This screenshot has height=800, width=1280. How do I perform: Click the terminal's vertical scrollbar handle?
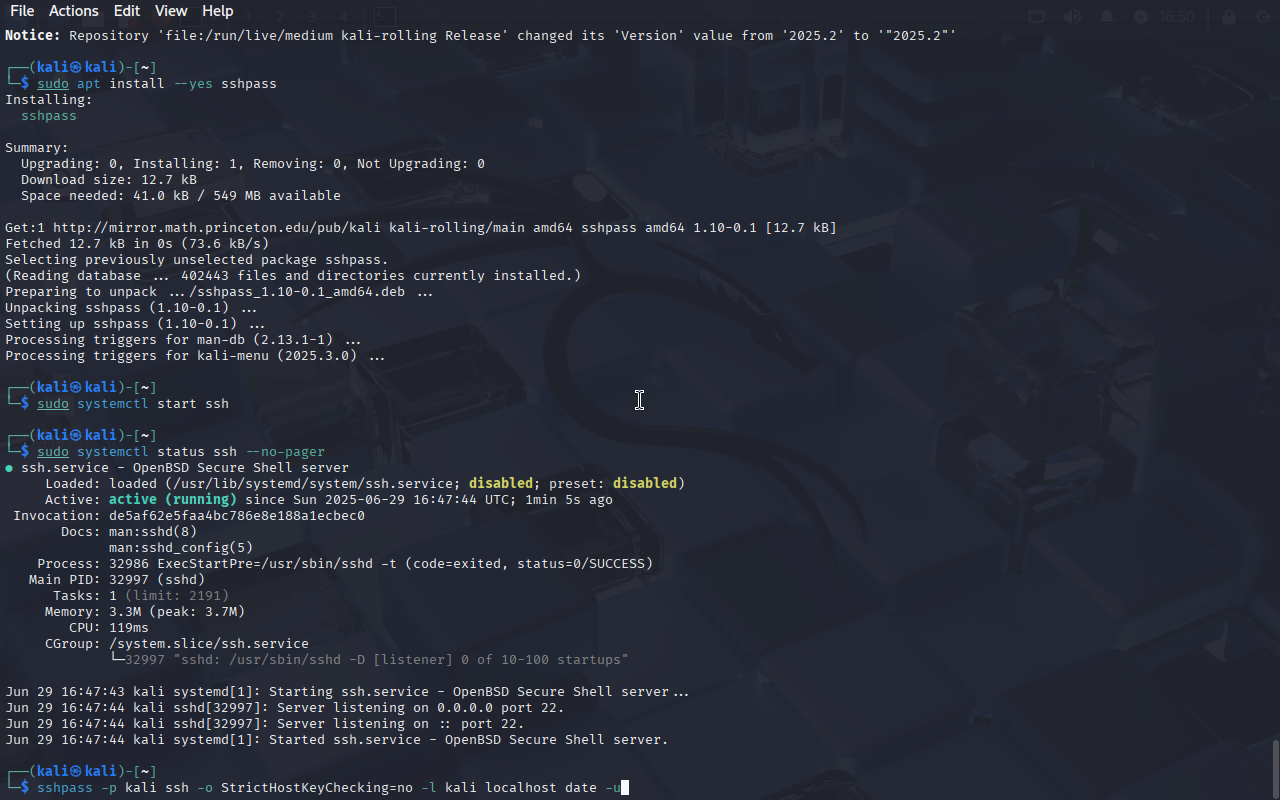tap(1275, 768)
